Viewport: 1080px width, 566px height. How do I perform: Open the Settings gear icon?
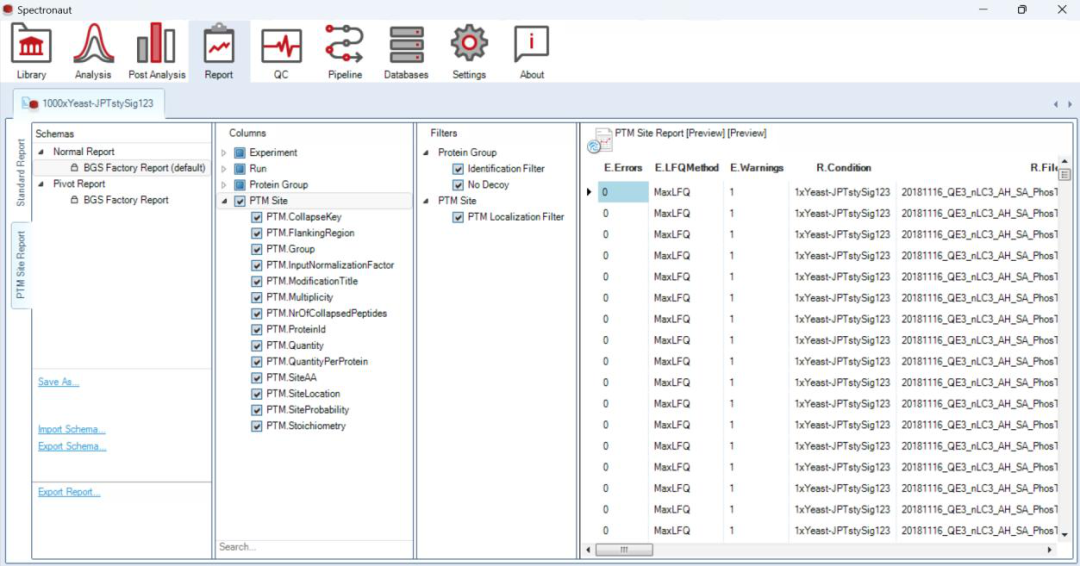(469, 43)
